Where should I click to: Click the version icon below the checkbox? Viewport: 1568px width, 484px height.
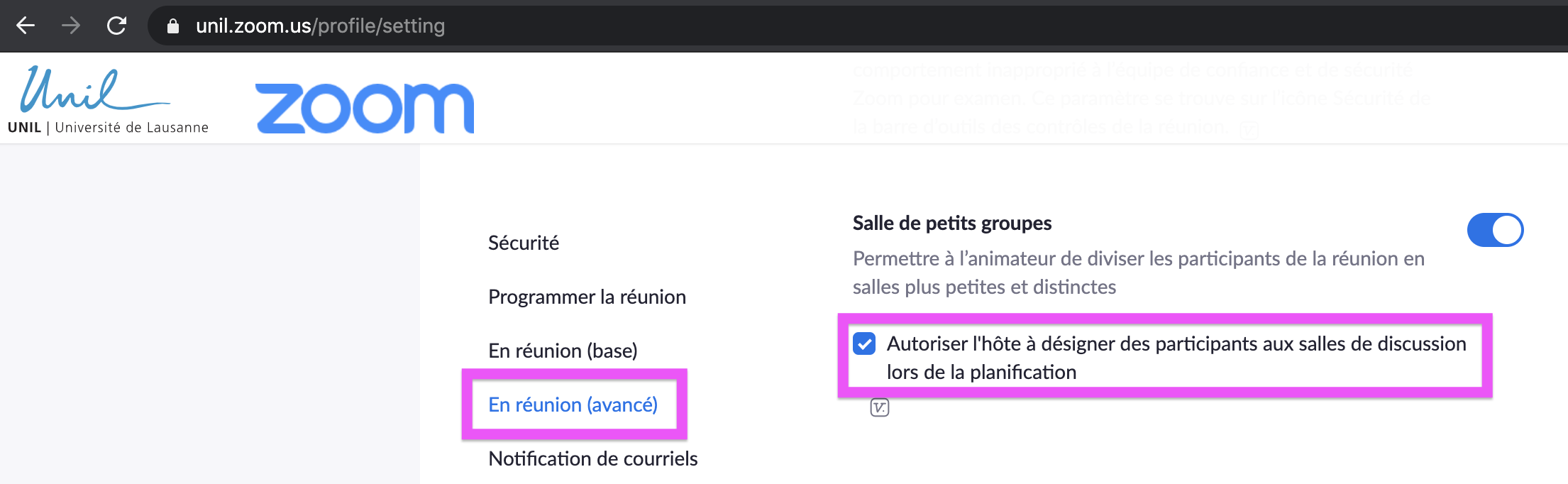880,407
